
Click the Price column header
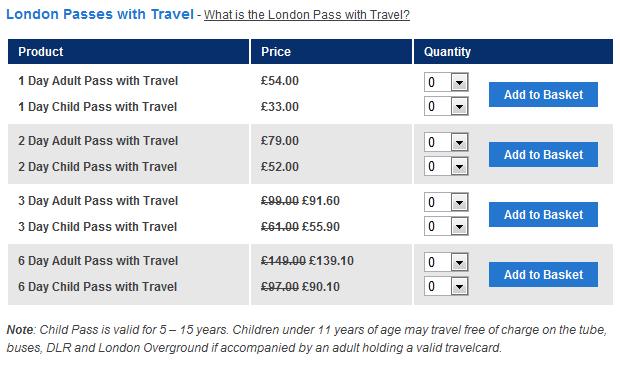(331, 51)
